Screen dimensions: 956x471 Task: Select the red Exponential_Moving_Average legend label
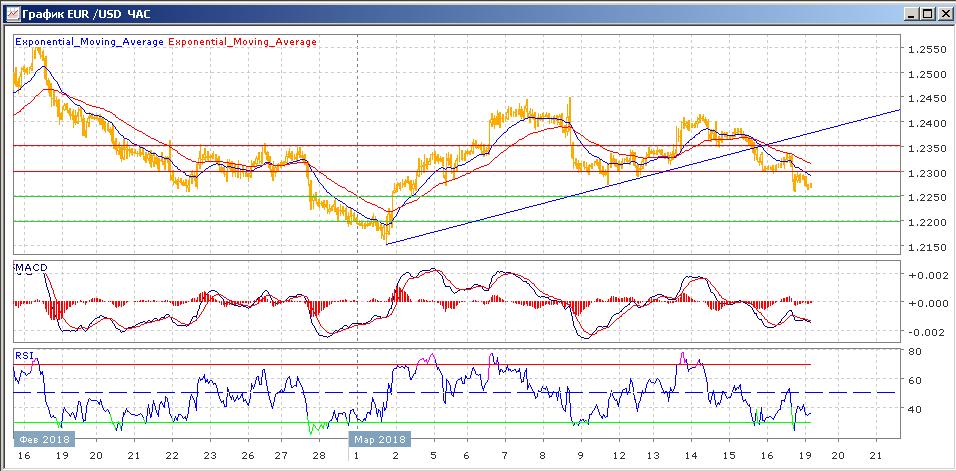coord(242,42)
